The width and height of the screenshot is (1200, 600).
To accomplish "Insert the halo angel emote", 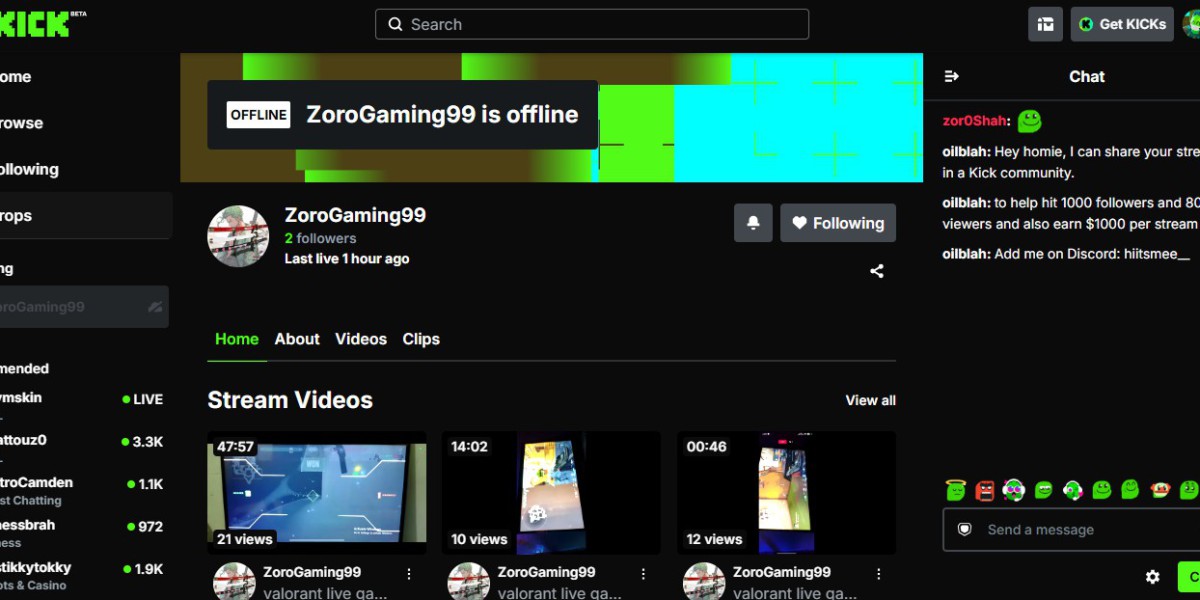I will [955, 490].
